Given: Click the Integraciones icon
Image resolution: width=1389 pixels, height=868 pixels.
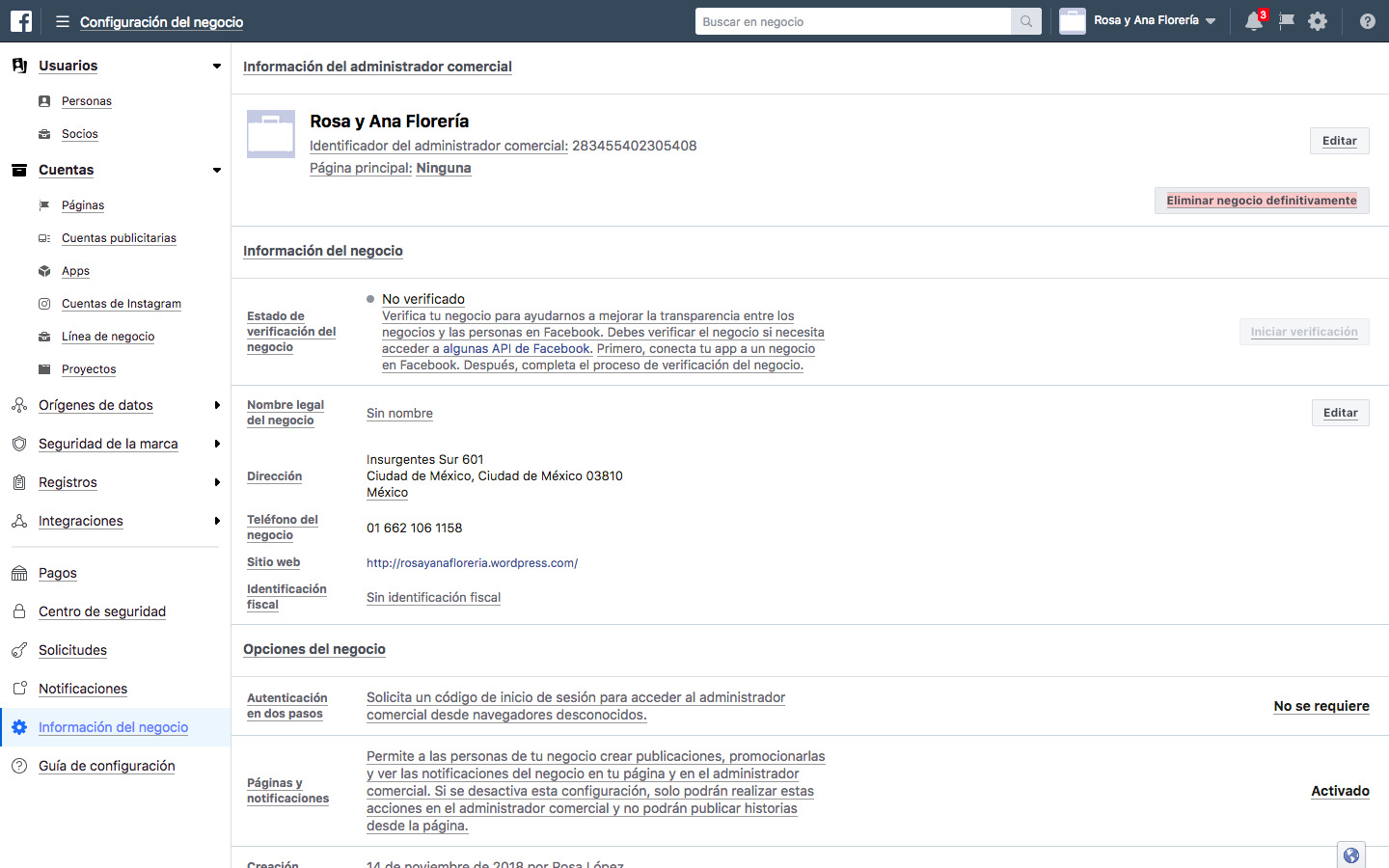Looking at the screenshot, I should click(19, 521).
